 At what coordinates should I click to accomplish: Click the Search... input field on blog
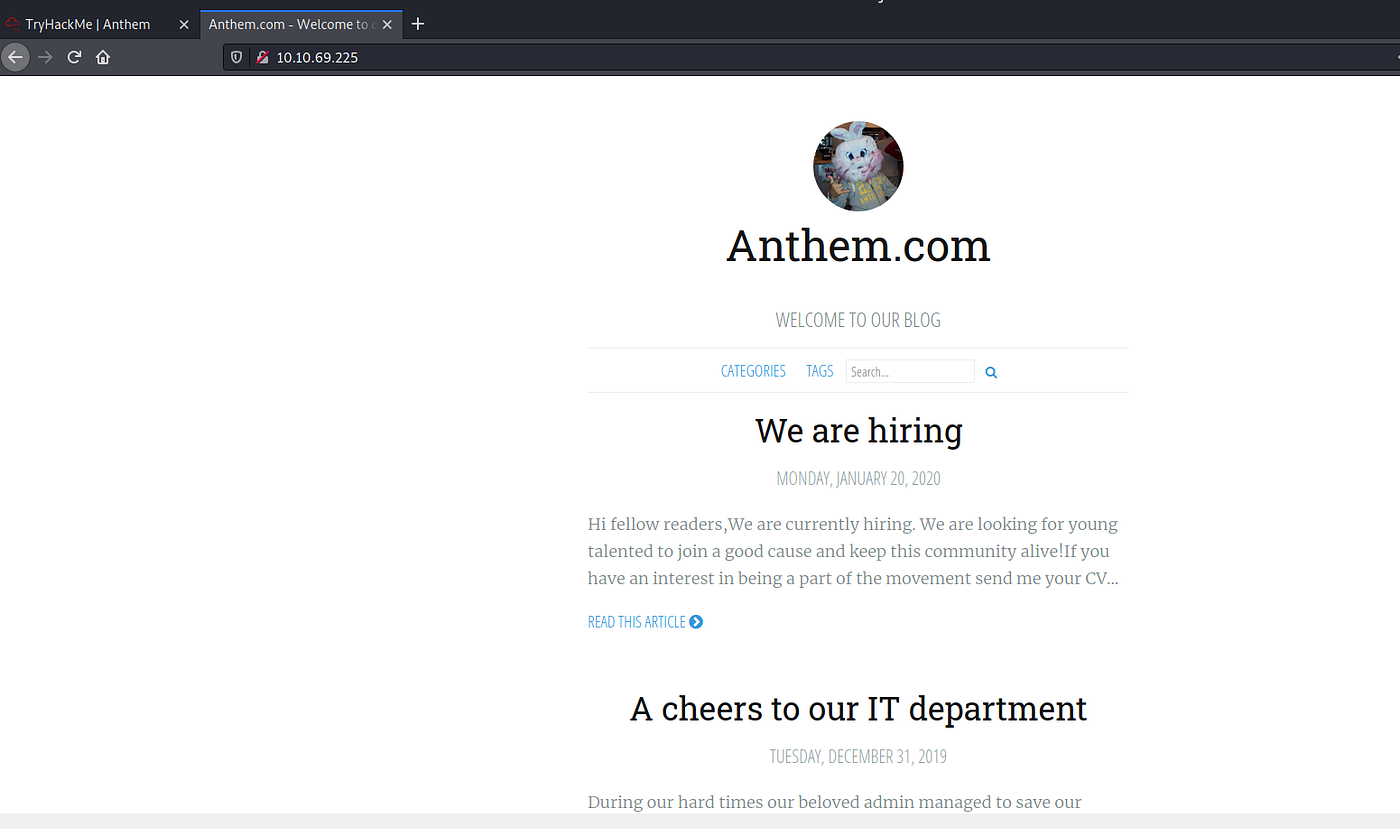tap(910, 371)
